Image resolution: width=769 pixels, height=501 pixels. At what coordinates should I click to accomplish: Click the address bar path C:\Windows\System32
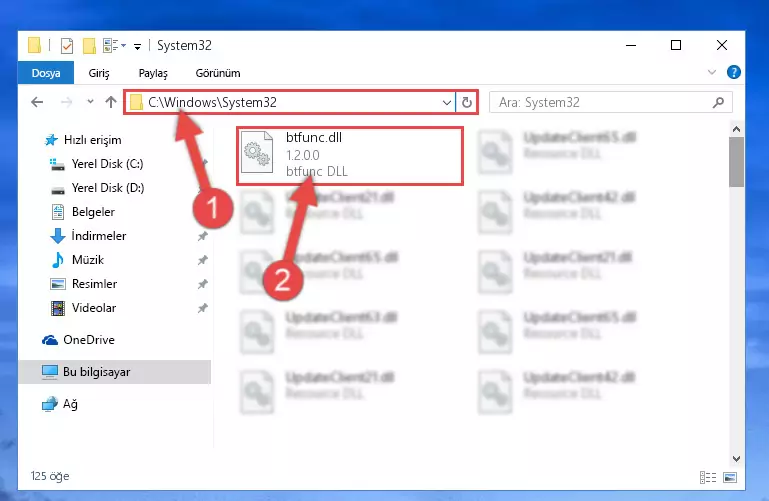click(212, 102)
